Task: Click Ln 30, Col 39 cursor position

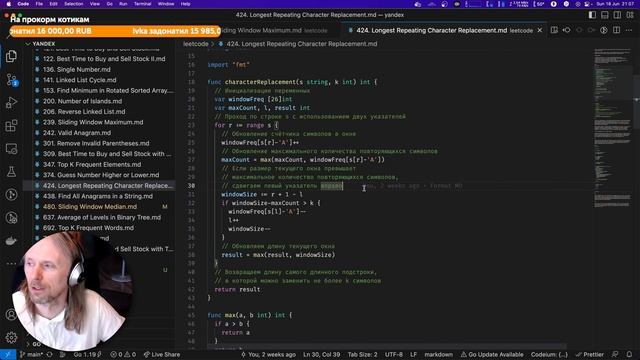Action: [321, 354]
